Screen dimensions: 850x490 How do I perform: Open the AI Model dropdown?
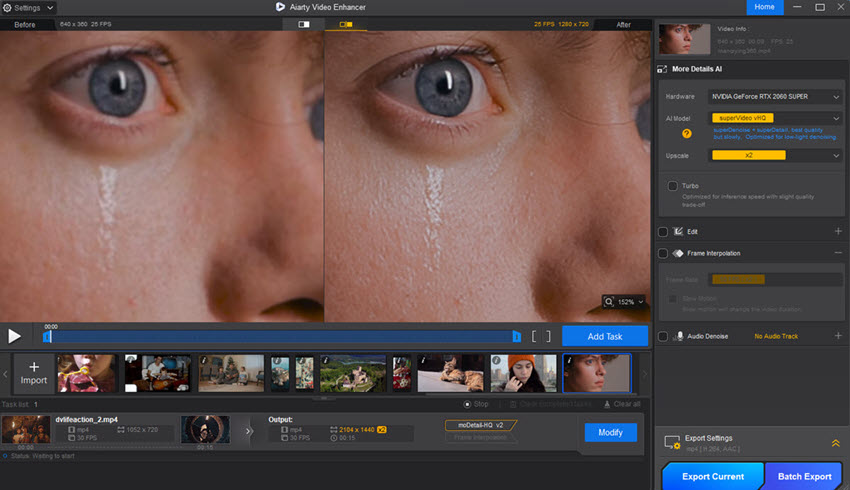(775, 118)
